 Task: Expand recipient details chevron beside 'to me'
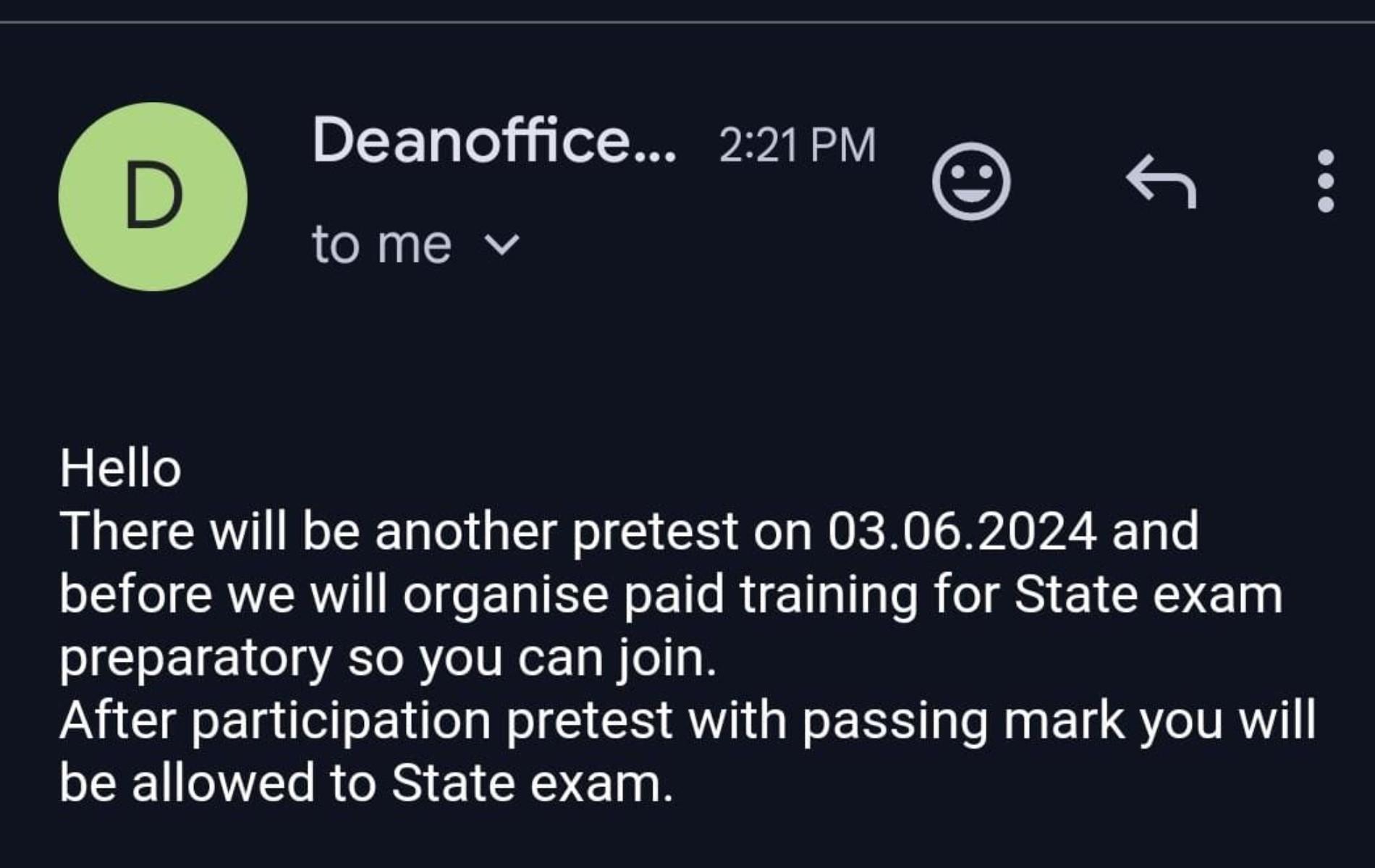tap(502, 245)
